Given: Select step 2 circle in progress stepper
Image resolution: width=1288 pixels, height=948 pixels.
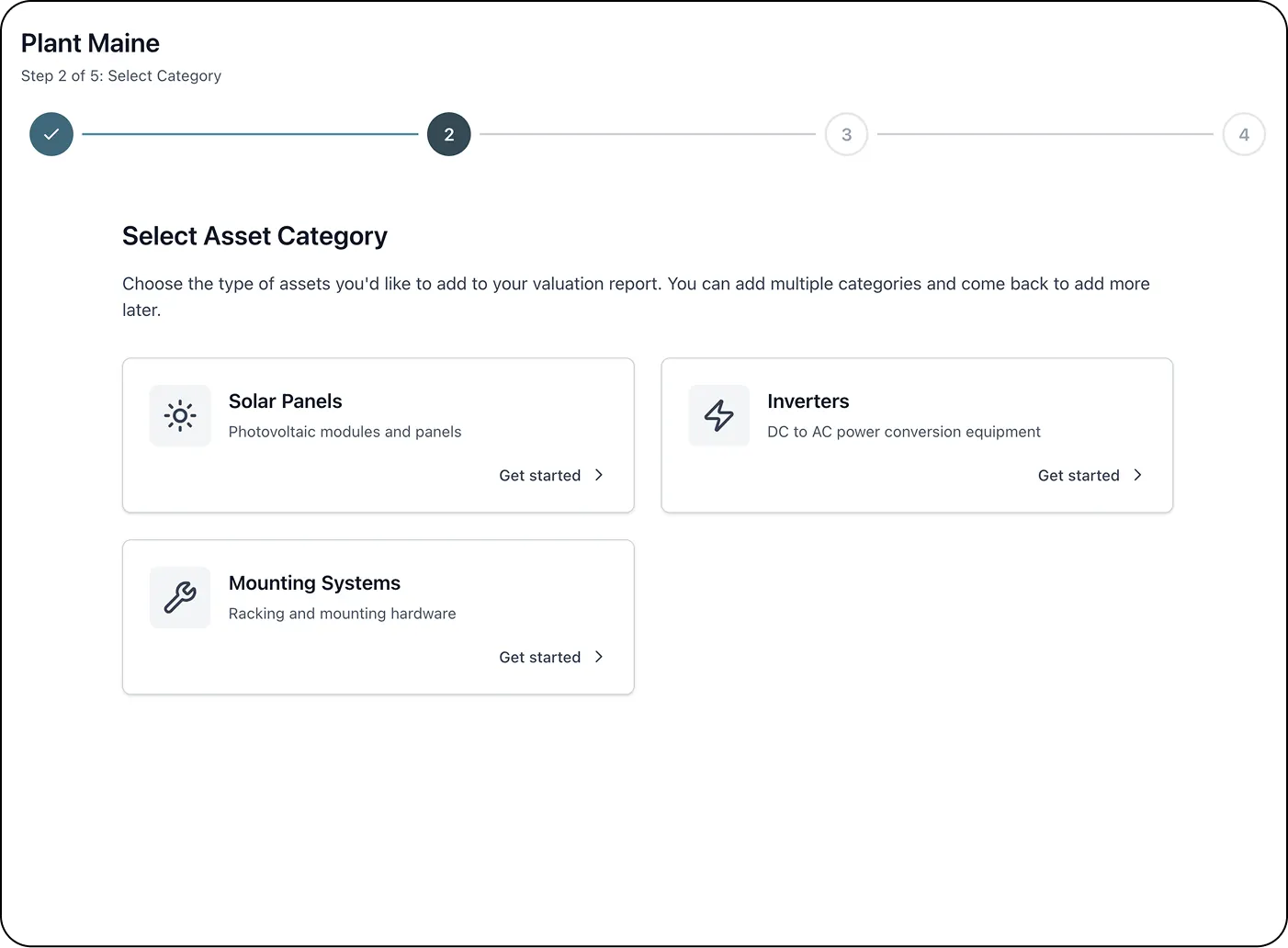Looking at the screenshot, I should (x=449, y=134).
